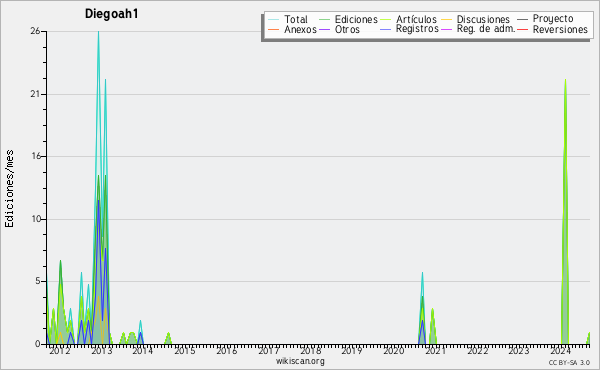Click the x-axis year 2012
The width and height of the screenshot is (600, 370).
point(60,351)
